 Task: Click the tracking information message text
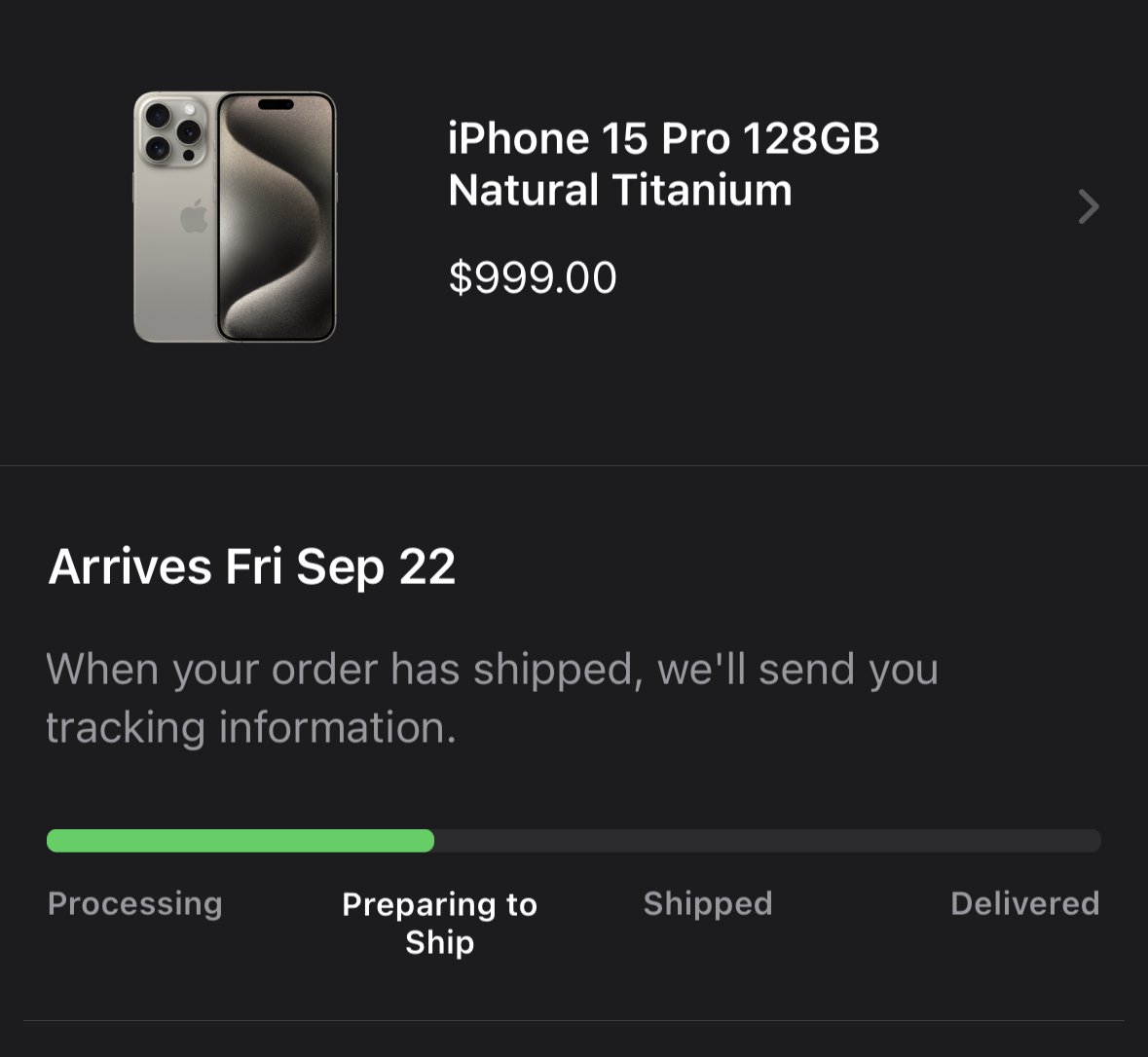click(x=492, y=698)
